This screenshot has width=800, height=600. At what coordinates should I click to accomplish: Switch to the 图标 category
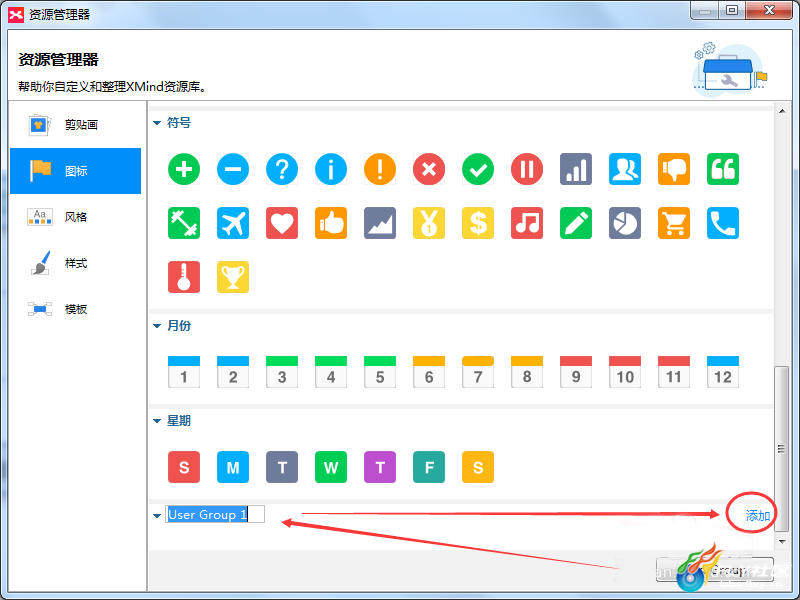tap(76, 171)
